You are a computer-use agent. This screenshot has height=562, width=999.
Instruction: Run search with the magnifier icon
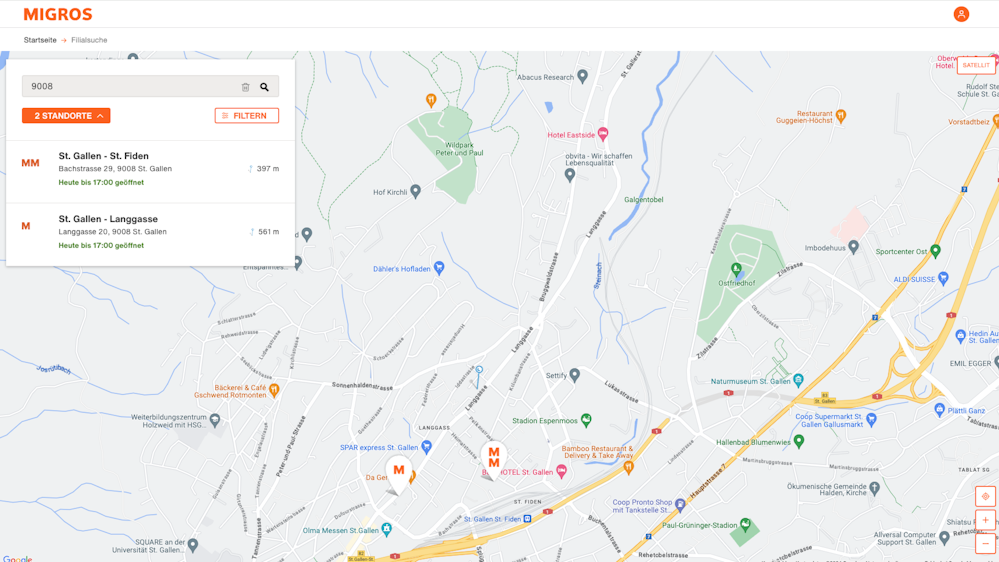264,87
